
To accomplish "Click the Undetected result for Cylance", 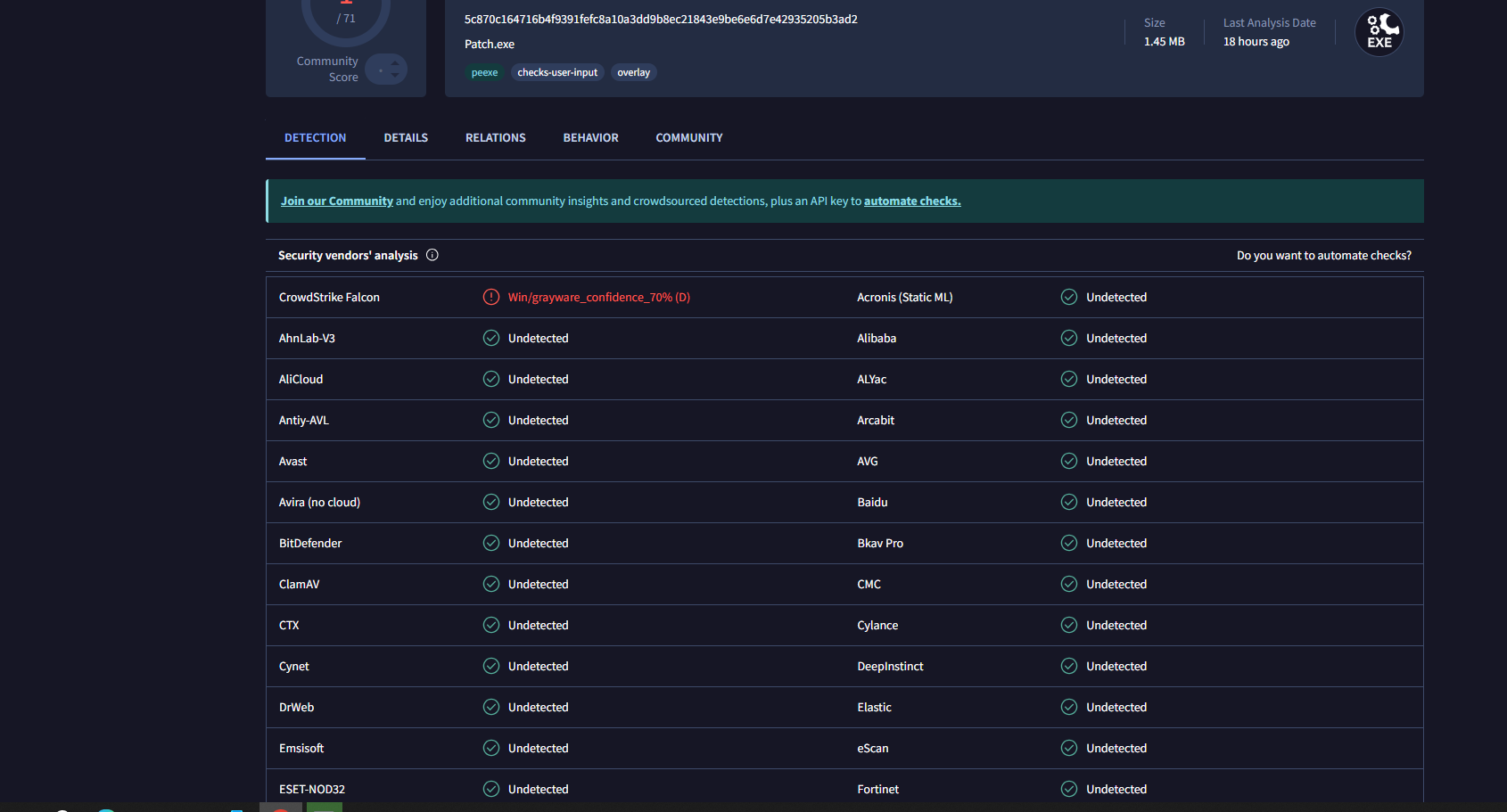I will pyautogui.click(x=1116, y=626).
